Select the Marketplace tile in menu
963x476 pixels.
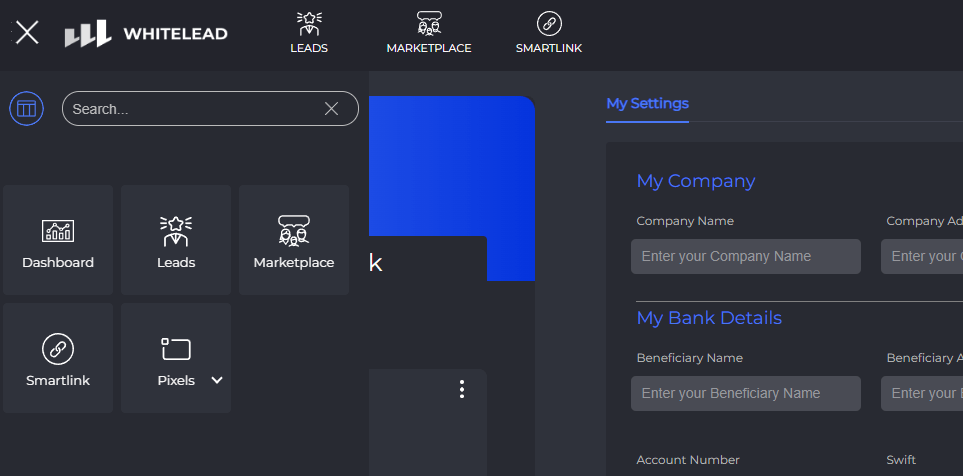[x=294, y=240]
